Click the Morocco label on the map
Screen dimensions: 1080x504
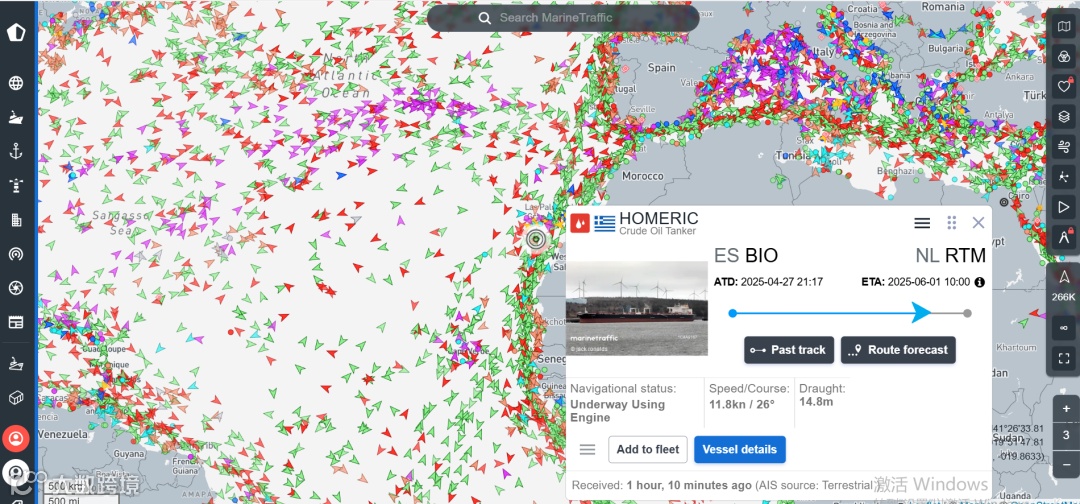click(642, 176)
